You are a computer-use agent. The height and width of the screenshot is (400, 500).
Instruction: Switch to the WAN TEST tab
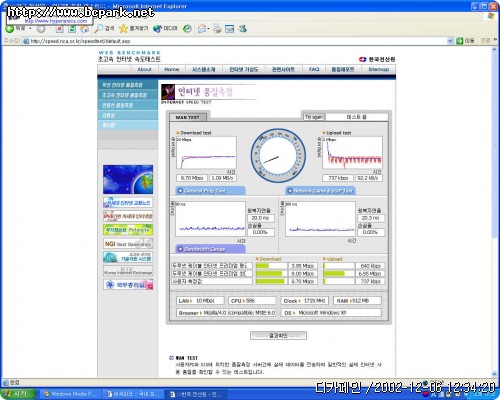tap(188, 117)
